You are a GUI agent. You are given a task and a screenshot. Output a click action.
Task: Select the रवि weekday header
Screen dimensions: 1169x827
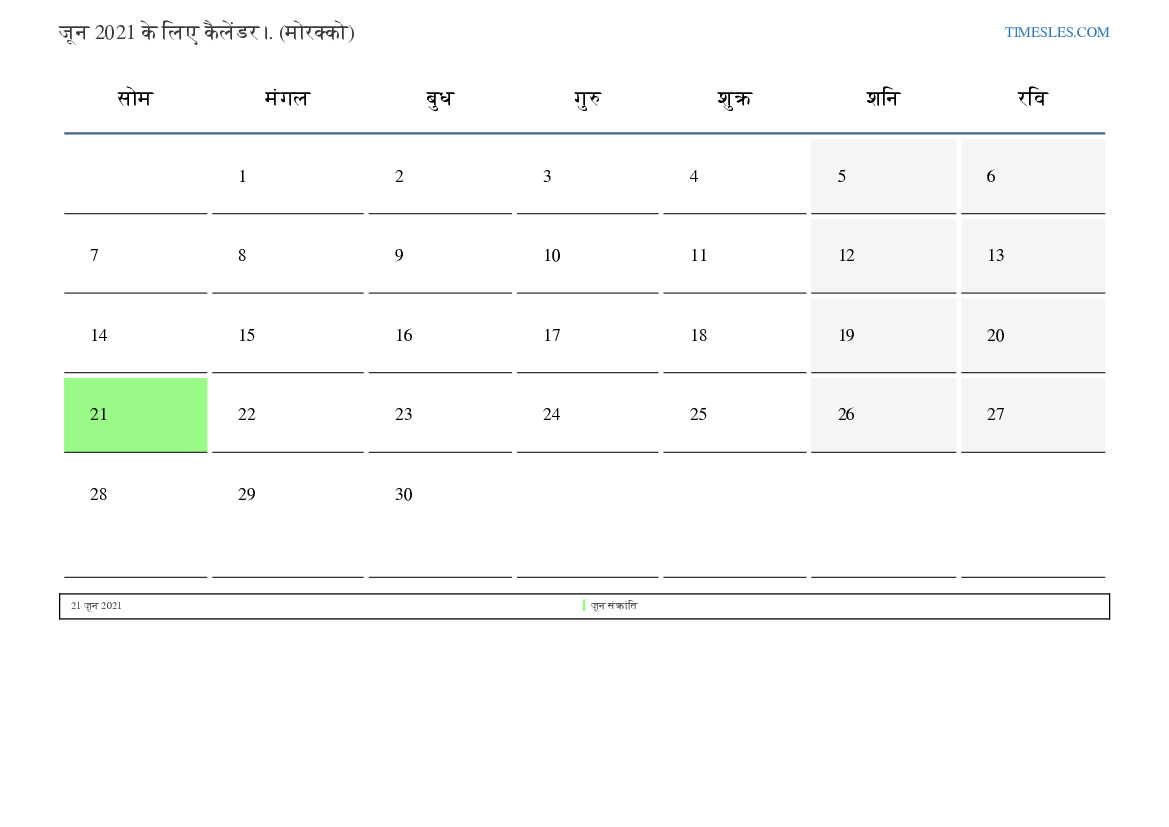1033,98
